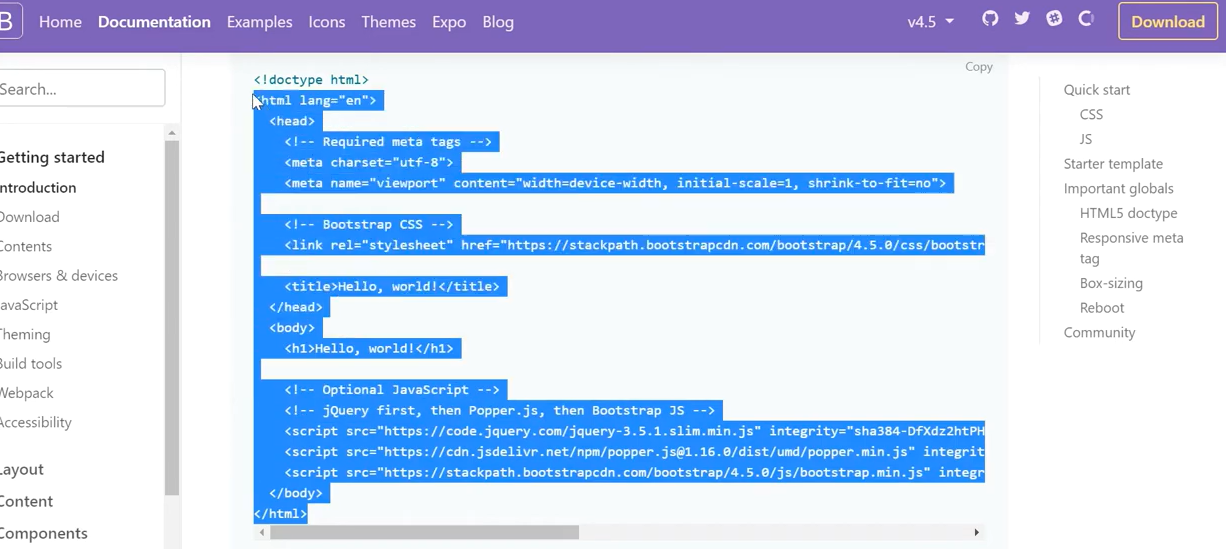Focus the Search docs field
This screenshot has width=1226, height=549.
[x=82, y=88]
